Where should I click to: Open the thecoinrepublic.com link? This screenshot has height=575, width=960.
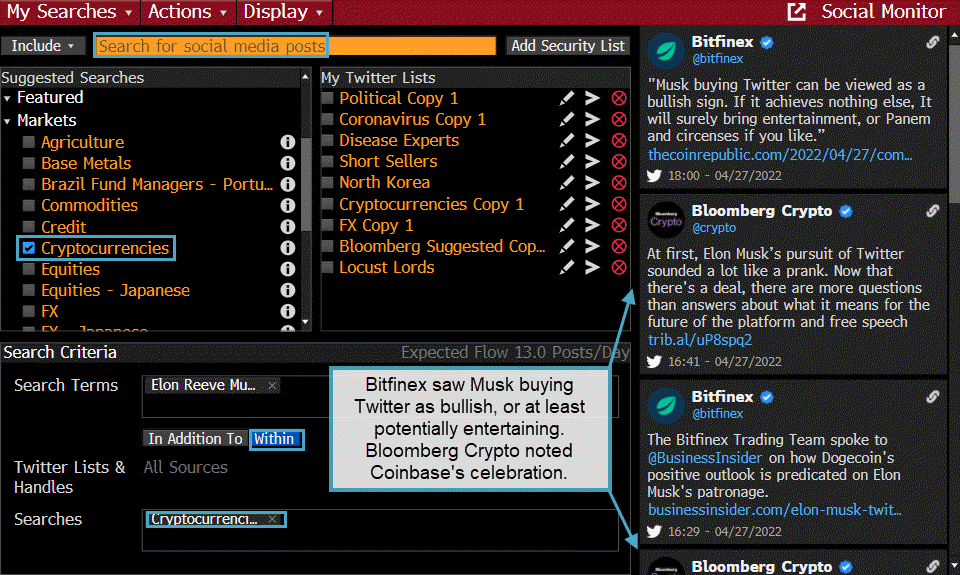point(779,155)
